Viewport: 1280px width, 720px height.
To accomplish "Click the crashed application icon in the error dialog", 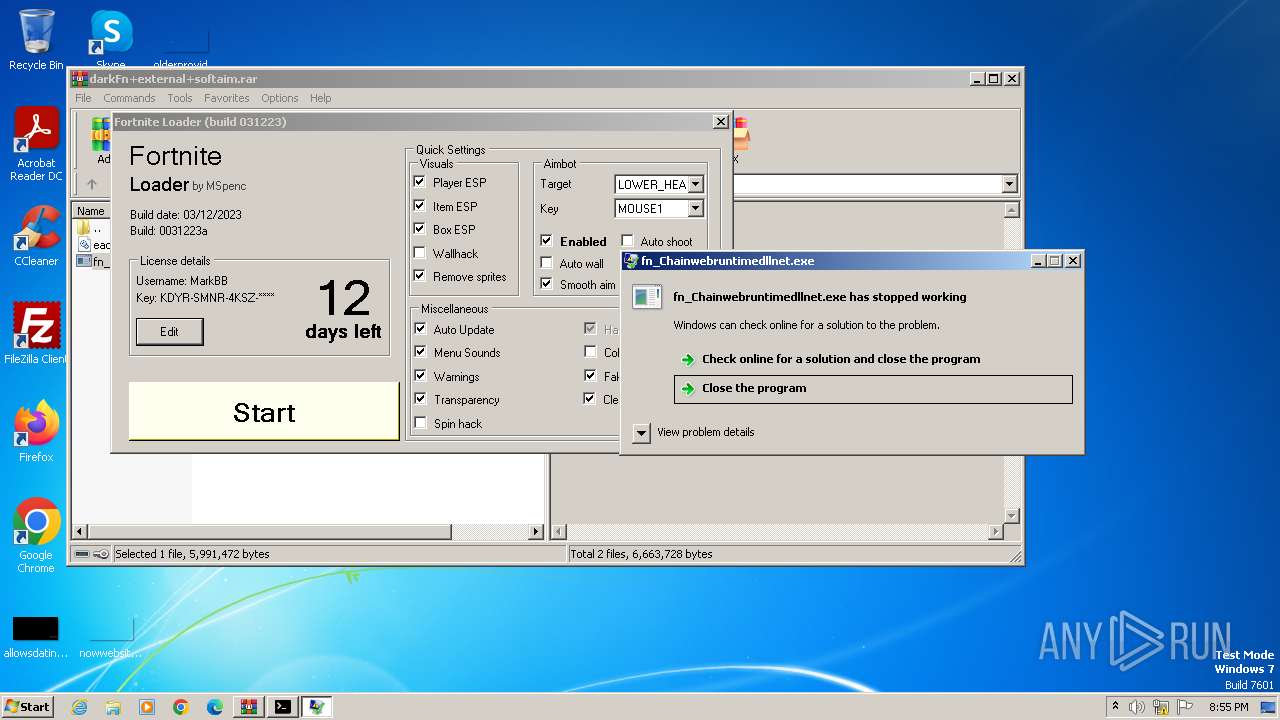I will pyautogui.click(x=647, y=297).
